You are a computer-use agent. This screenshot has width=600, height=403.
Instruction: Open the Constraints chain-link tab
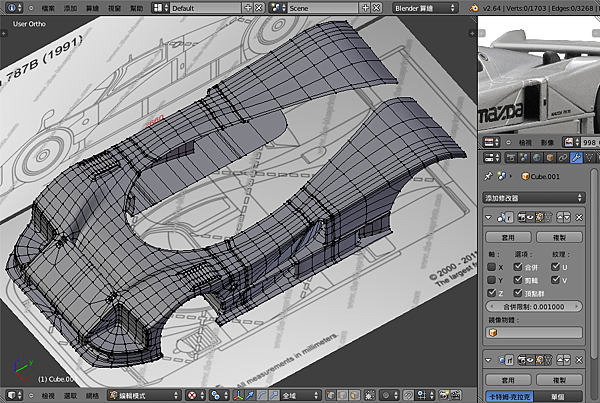(563, 157)
